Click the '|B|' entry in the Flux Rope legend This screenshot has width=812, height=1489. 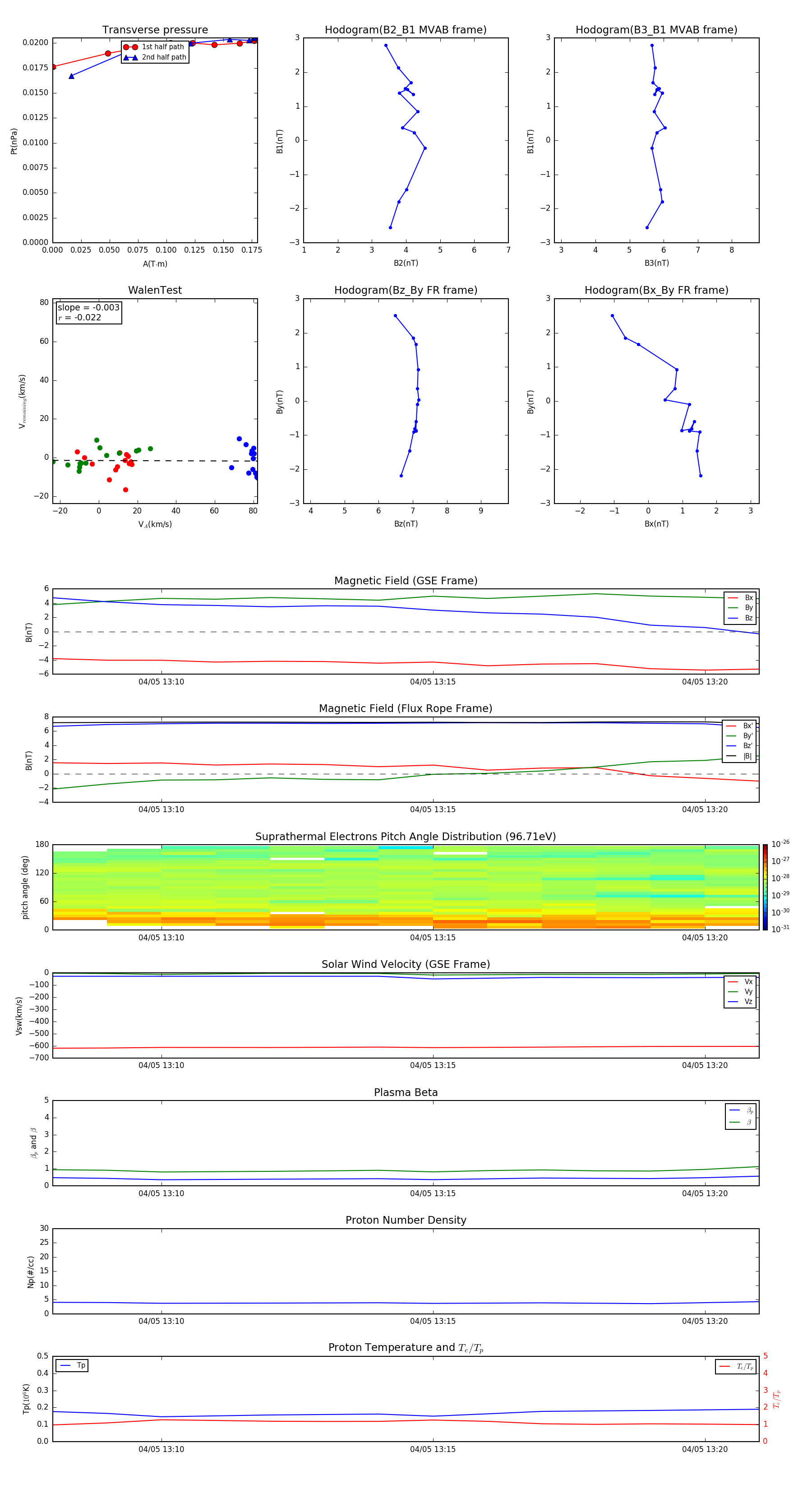(740, 757)
